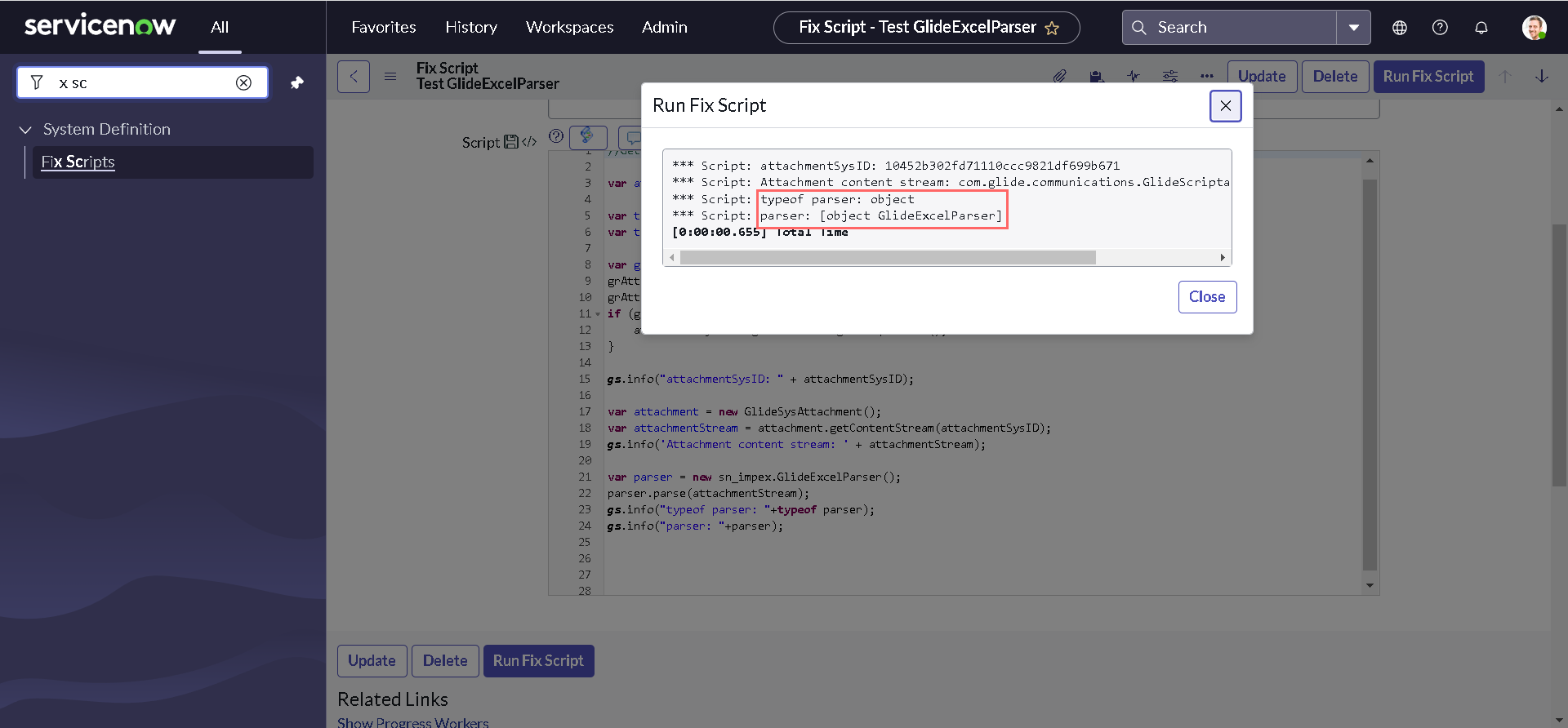The height and width of the screenshot is (728, 1568).
Task: Click the global Search field
Action: tap(1230, 27)
